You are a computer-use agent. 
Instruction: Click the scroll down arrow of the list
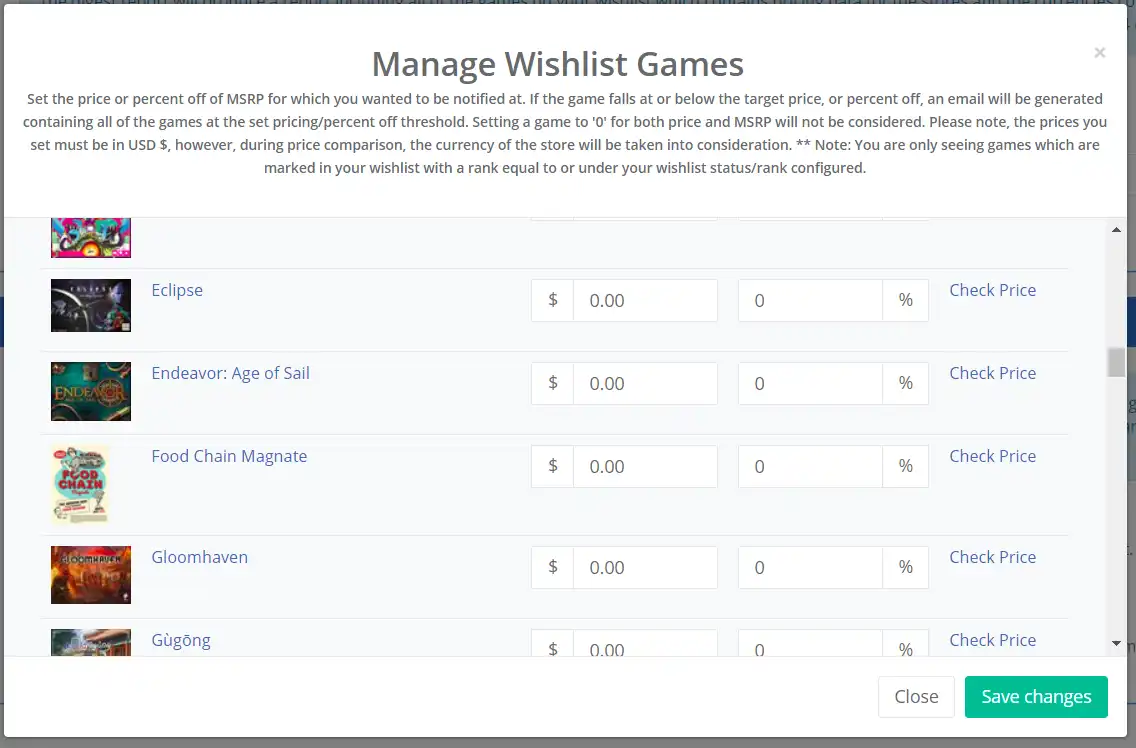tap(1116, 644)
